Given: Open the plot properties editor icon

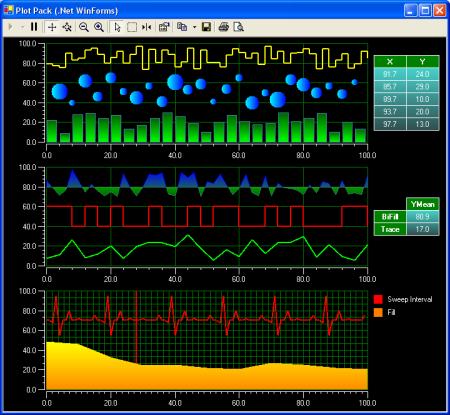Looking at the screenshot, I should tap(164, 27).
